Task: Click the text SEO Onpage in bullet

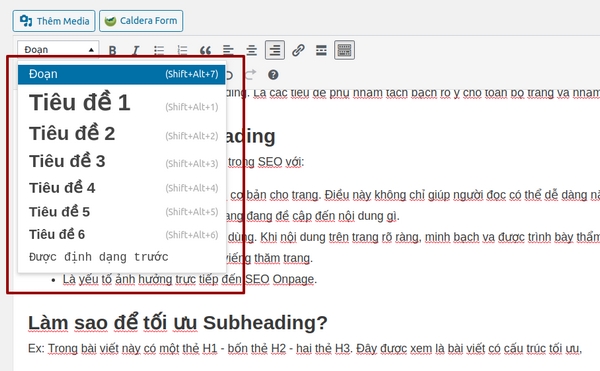Action: click(280, 279)
